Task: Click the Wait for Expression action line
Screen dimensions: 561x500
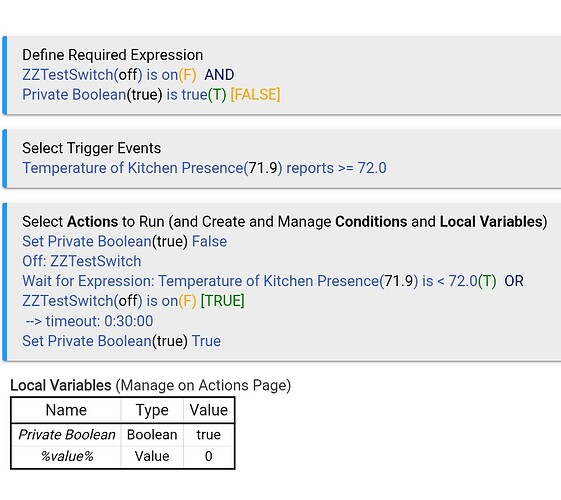Action: pyautogui.click(x=273, y=281)
